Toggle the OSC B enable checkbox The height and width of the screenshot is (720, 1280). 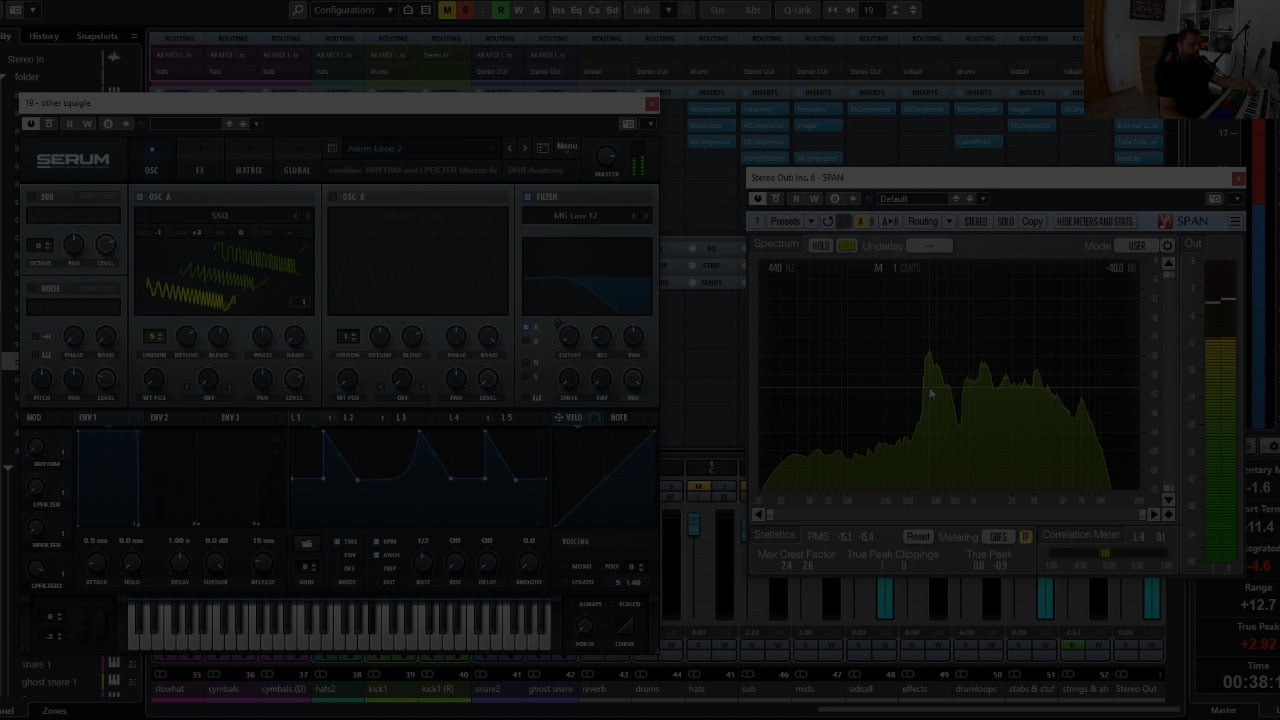tap(333, 197)
